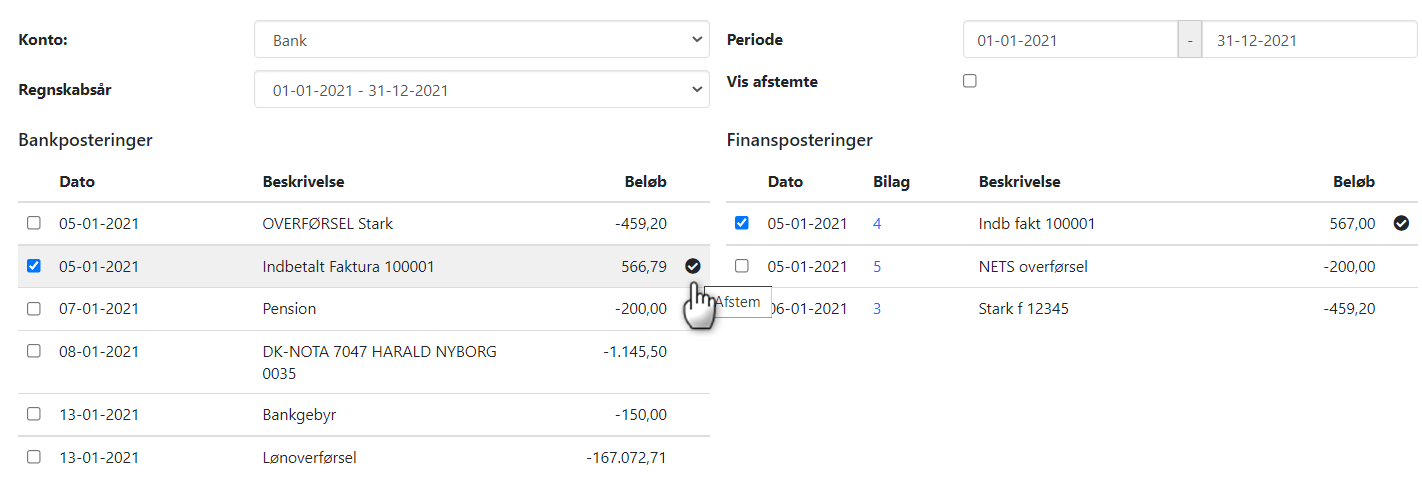The height and width of the screenshot is (504, 1422).
Task: Check DK-NOTA 7047 HARALD NYBORG row checkbox
Action: 34,351
